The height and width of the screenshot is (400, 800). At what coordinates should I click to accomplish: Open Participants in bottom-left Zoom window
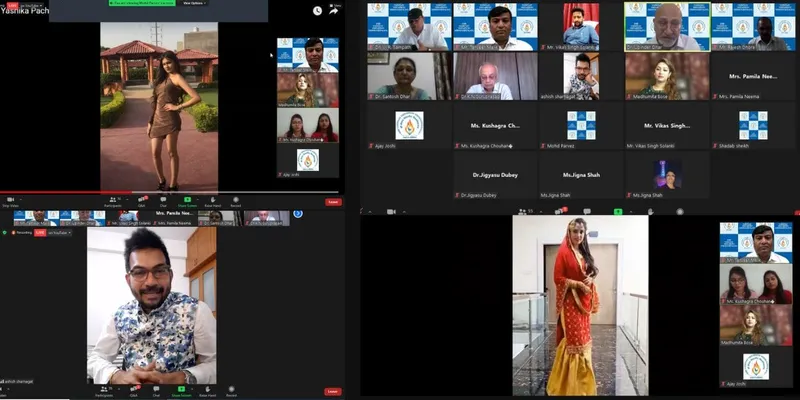point(104,391)
